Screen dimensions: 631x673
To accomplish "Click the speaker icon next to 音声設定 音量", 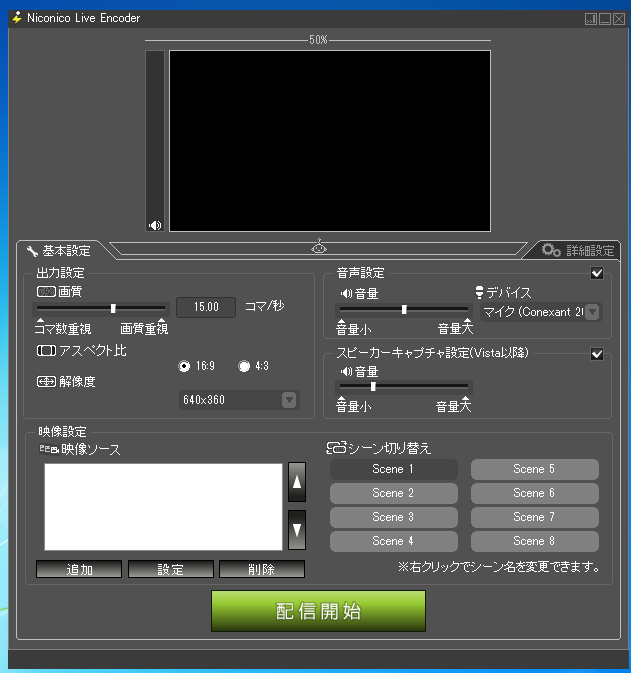I will (346, 294).
